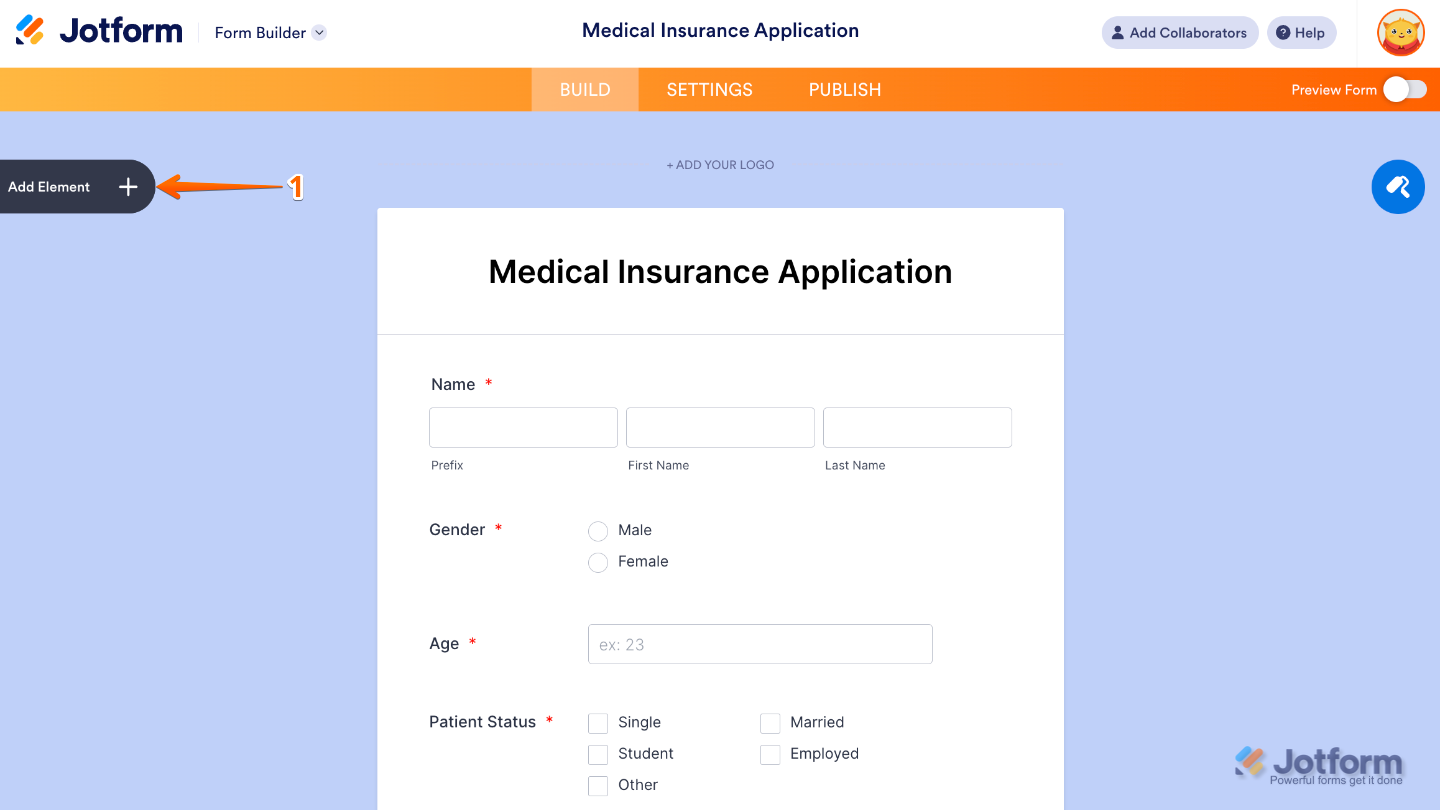Open the PUBLISH tab
The height and width of the screenshot is (810, 1440).
coord(844,89)
